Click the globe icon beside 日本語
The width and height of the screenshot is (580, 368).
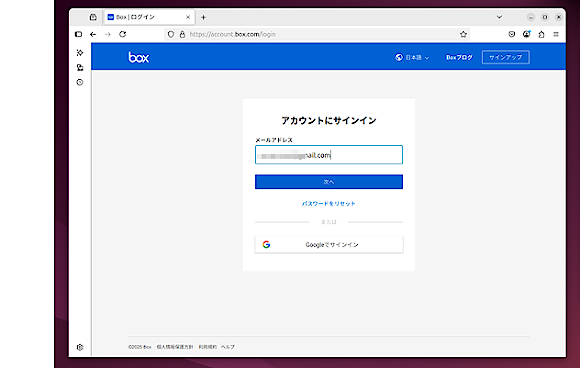coord(399,57)
